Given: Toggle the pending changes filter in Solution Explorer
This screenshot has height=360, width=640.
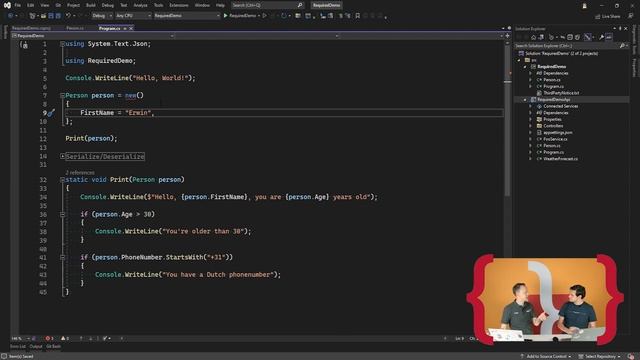Looking at the screenshot, I should tap(551, 37).
